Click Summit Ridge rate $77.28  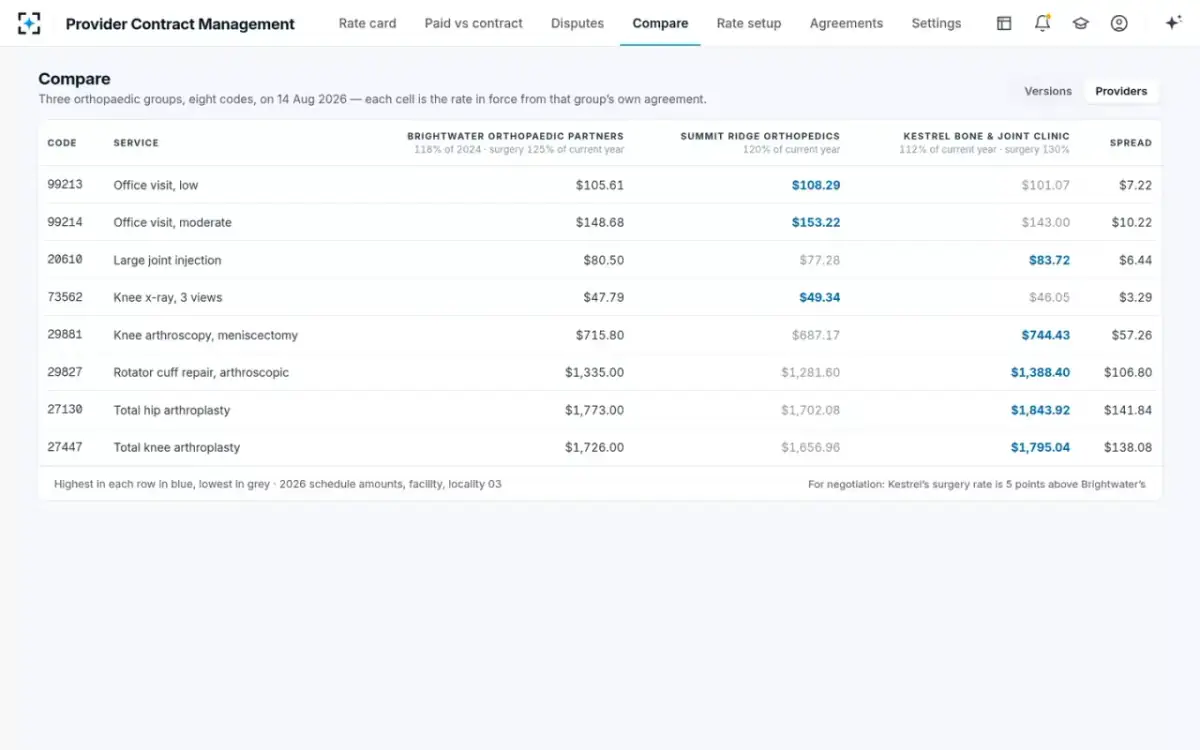(x=820, y=260)
